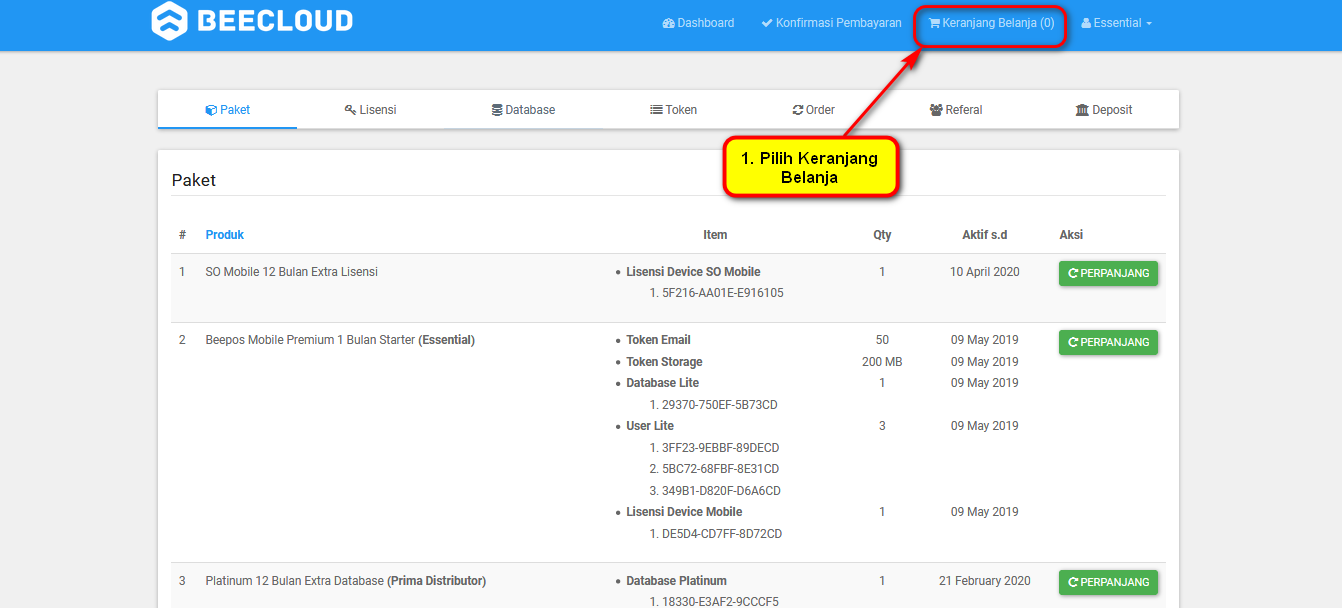Switch to the Referal tab
Screen dimensions: 1342x608
(956, 110)
